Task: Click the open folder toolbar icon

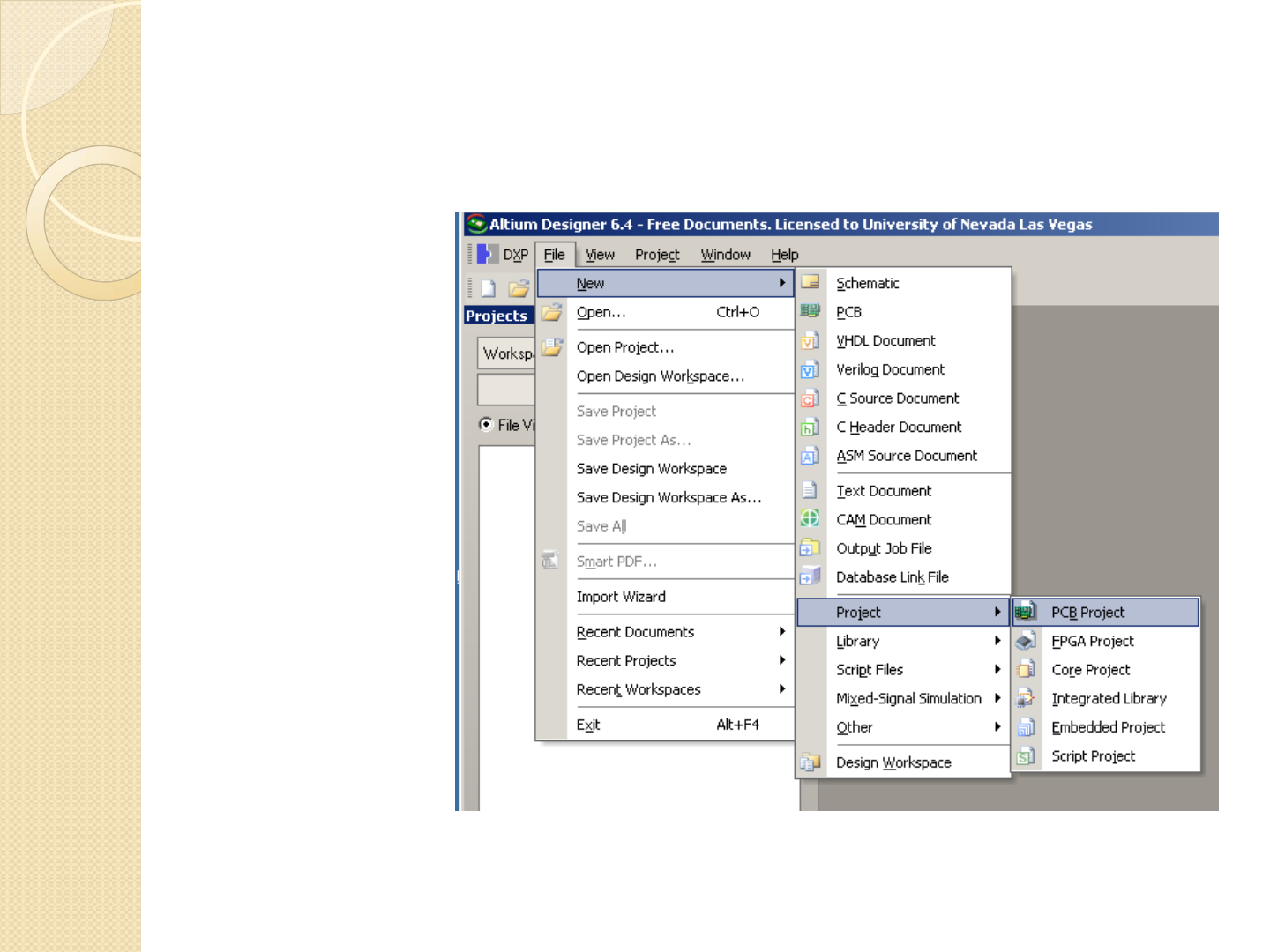Action: 519,288
